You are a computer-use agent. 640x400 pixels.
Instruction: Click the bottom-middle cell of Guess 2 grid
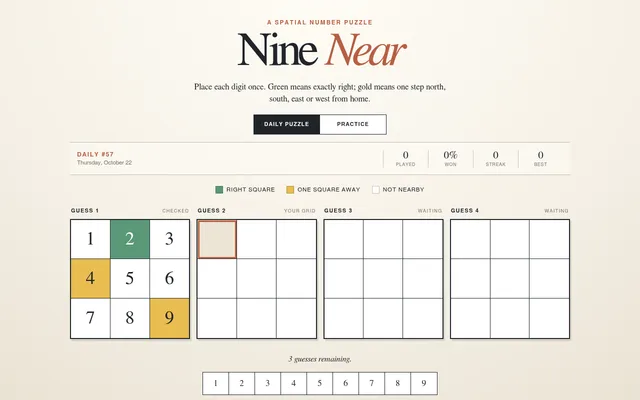click(257, 318)
